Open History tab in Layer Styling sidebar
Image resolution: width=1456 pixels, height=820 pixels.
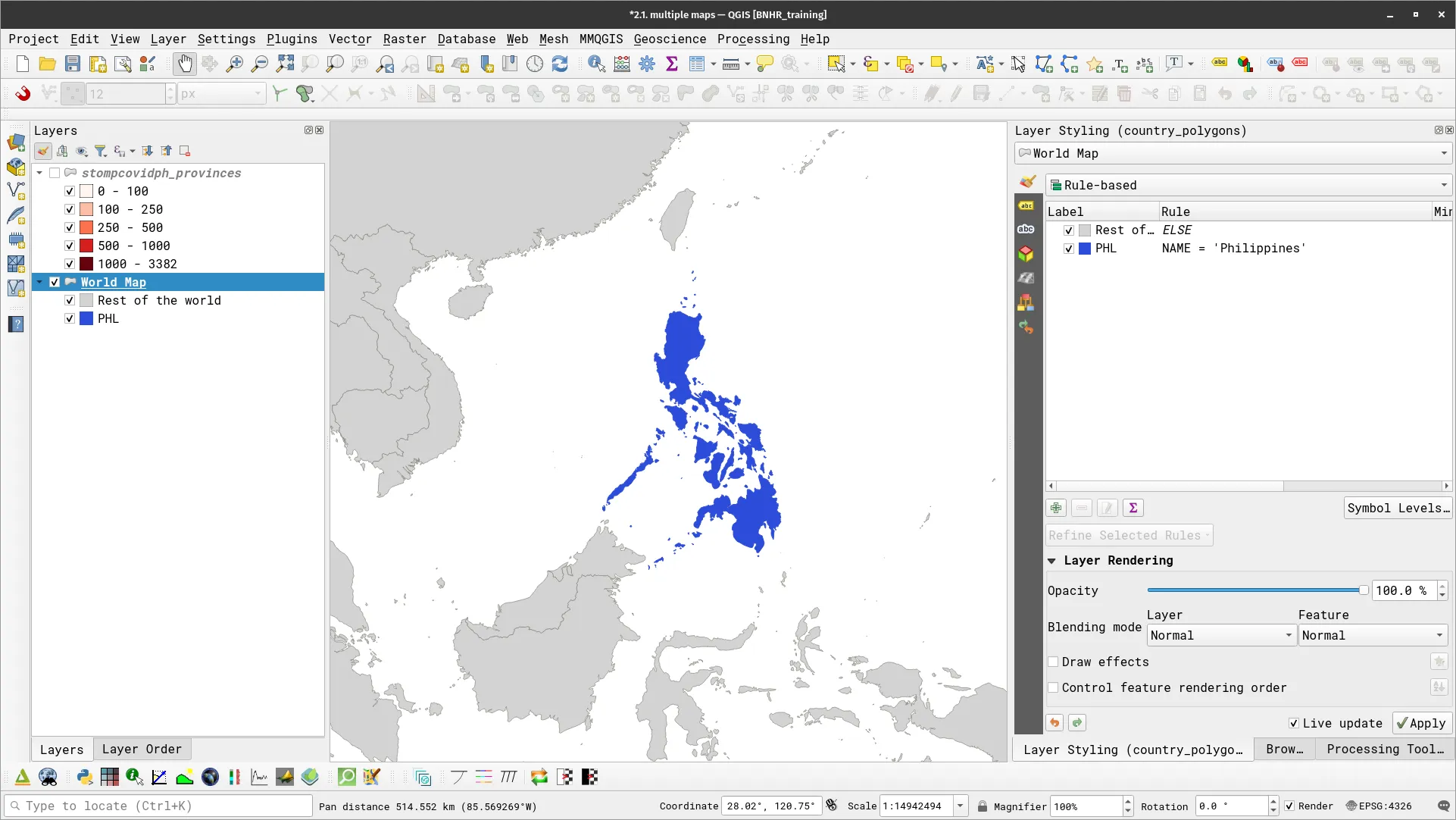pos(1026,327)
